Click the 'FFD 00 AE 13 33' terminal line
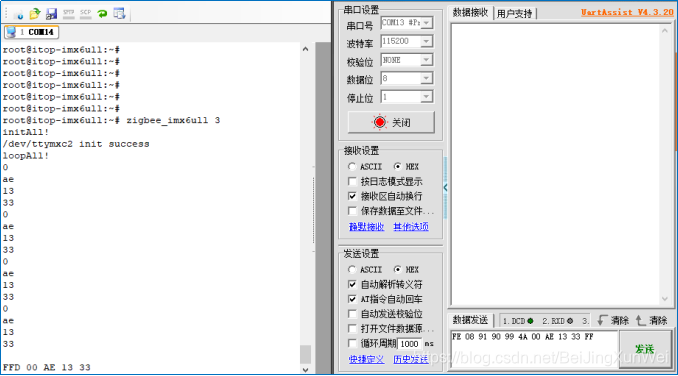 click(47, 367)
